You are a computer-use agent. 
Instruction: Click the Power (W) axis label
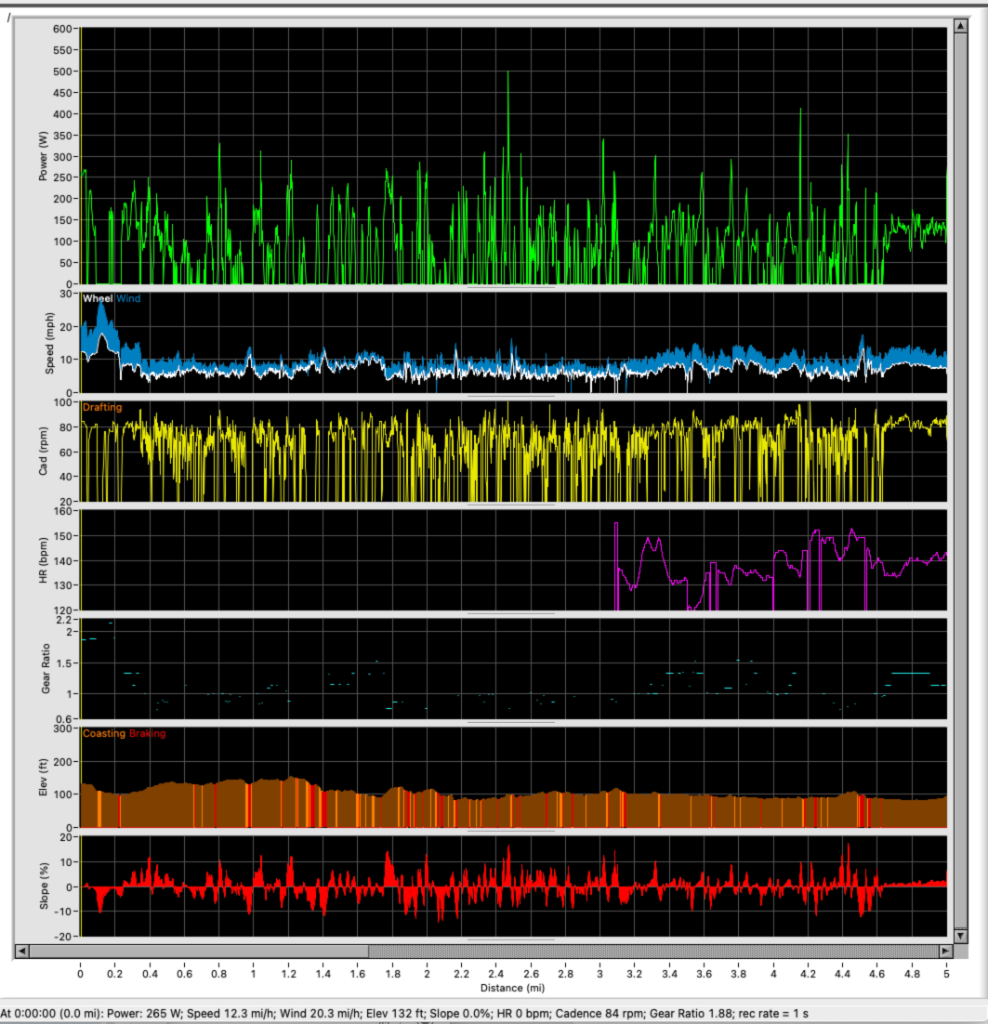pos(40,155)
